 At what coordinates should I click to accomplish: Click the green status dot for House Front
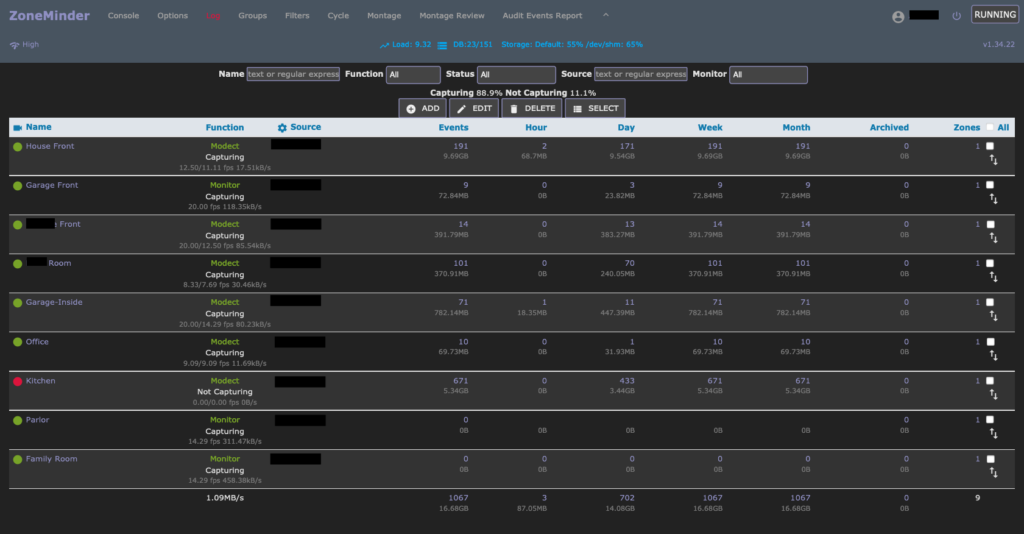tap(17, 147)
